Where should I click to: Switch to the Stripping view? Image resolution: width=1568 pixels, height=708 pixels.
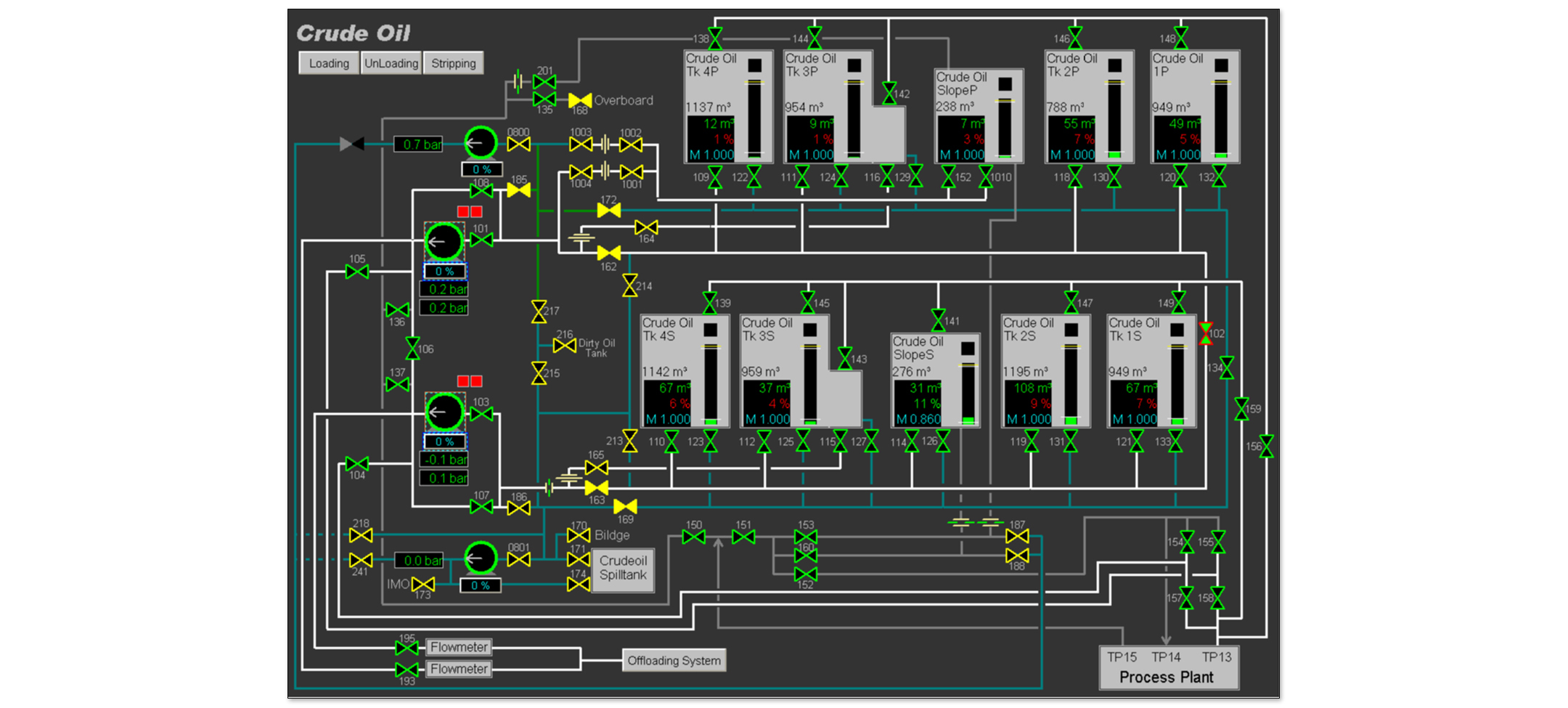click(454, 63)
